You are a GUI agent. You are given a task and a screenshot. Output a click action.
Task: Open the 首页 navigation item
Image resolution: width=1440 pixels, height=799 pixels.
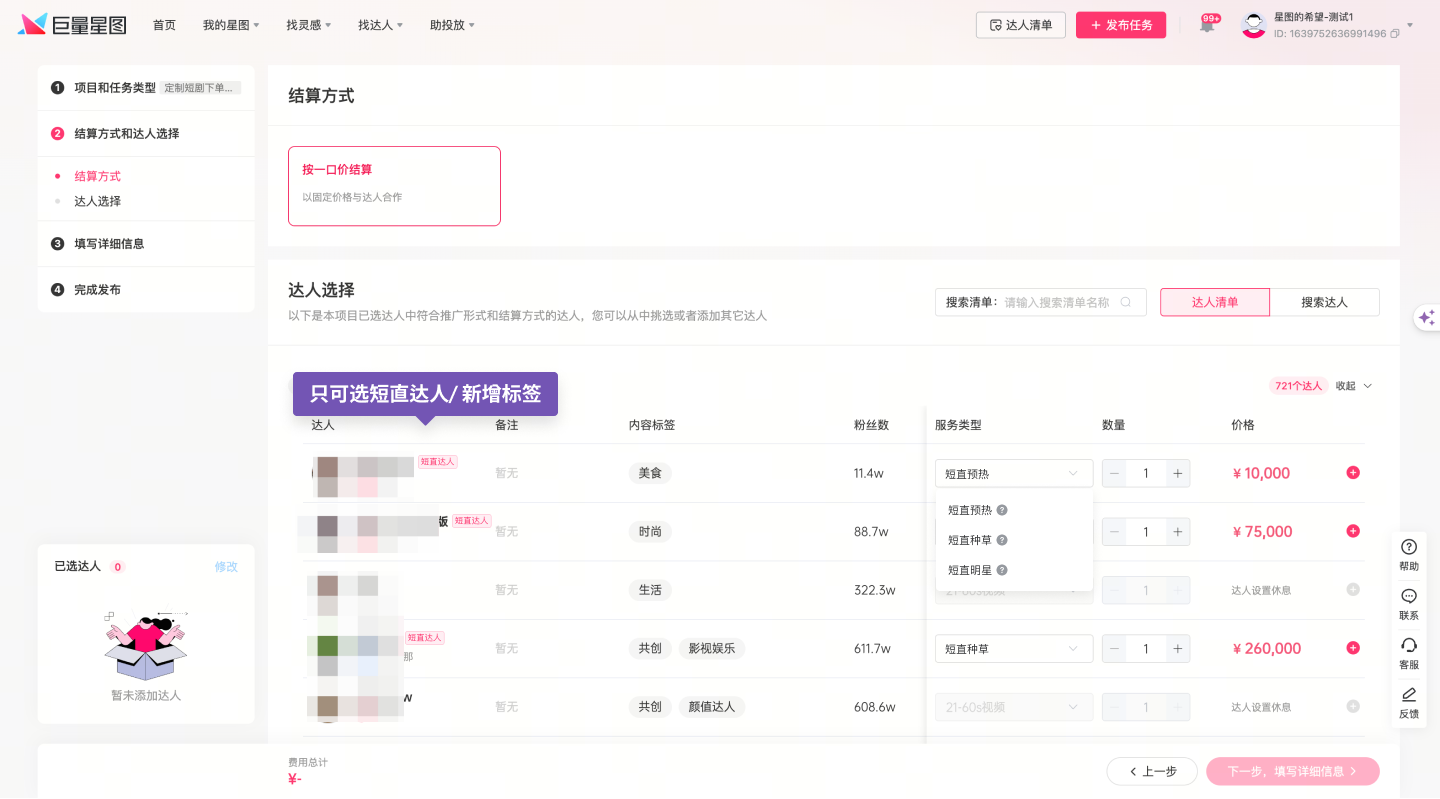click(164, 25)
